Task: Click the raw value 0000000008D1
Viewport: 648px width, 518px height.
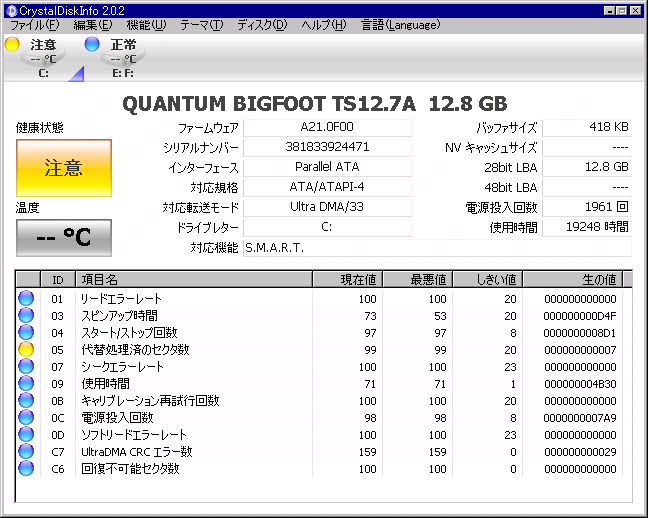Action: click(580, 333)
